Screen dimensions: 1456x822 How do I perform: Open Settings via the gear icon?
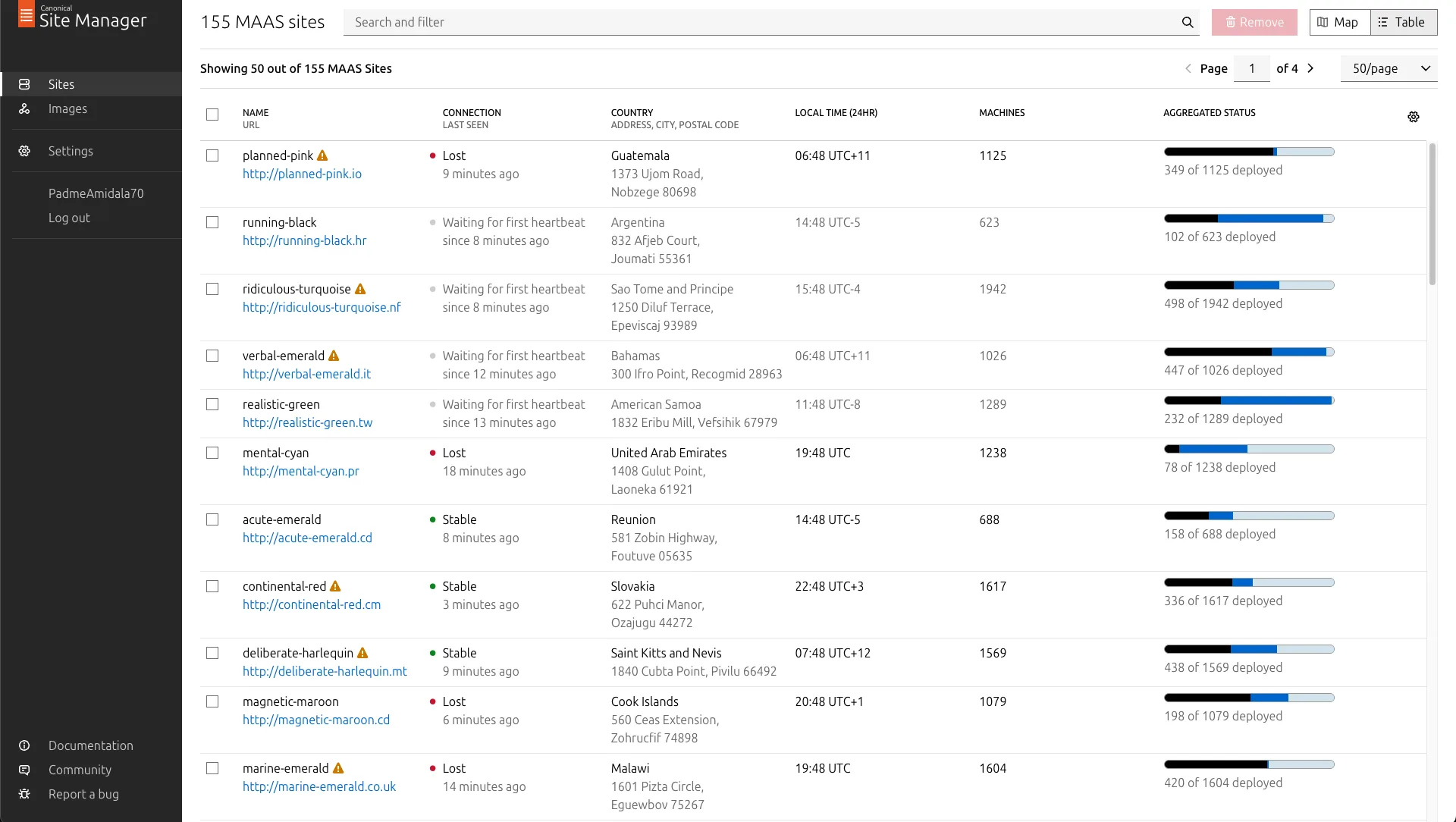point(24,151)
